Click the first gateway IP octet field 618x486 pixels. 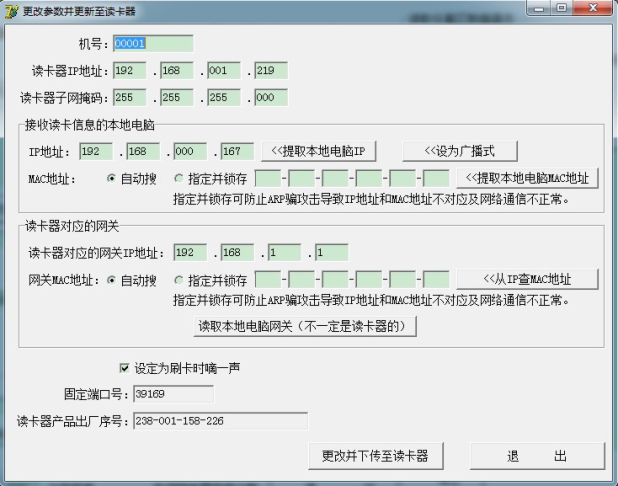tap(189, 253)
